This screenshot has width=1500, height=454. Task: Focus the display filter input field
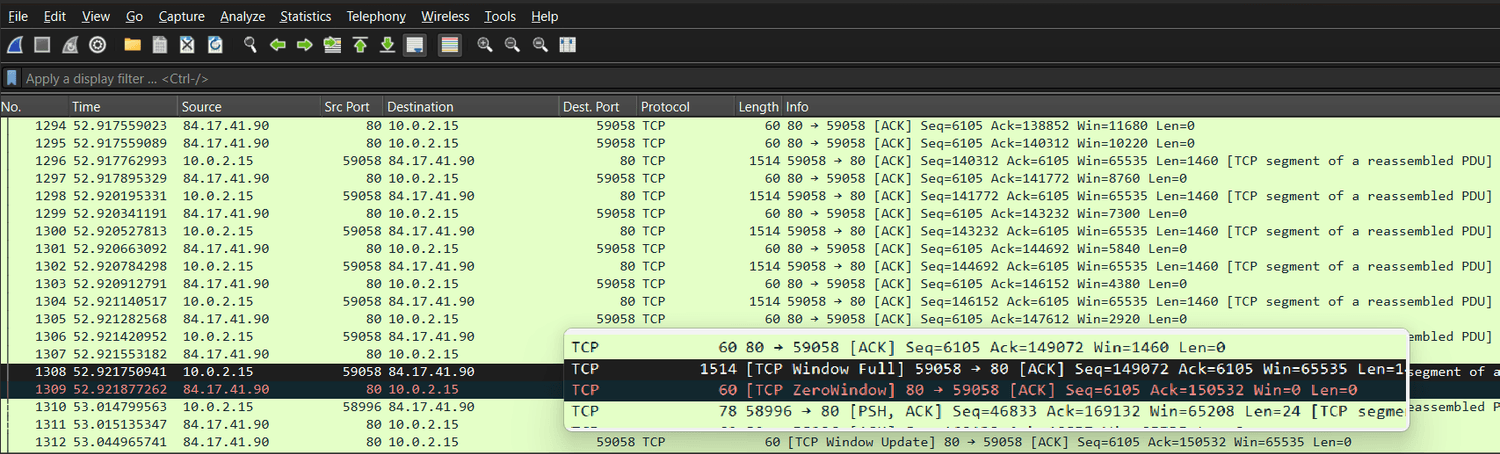(x=760, y=78)
